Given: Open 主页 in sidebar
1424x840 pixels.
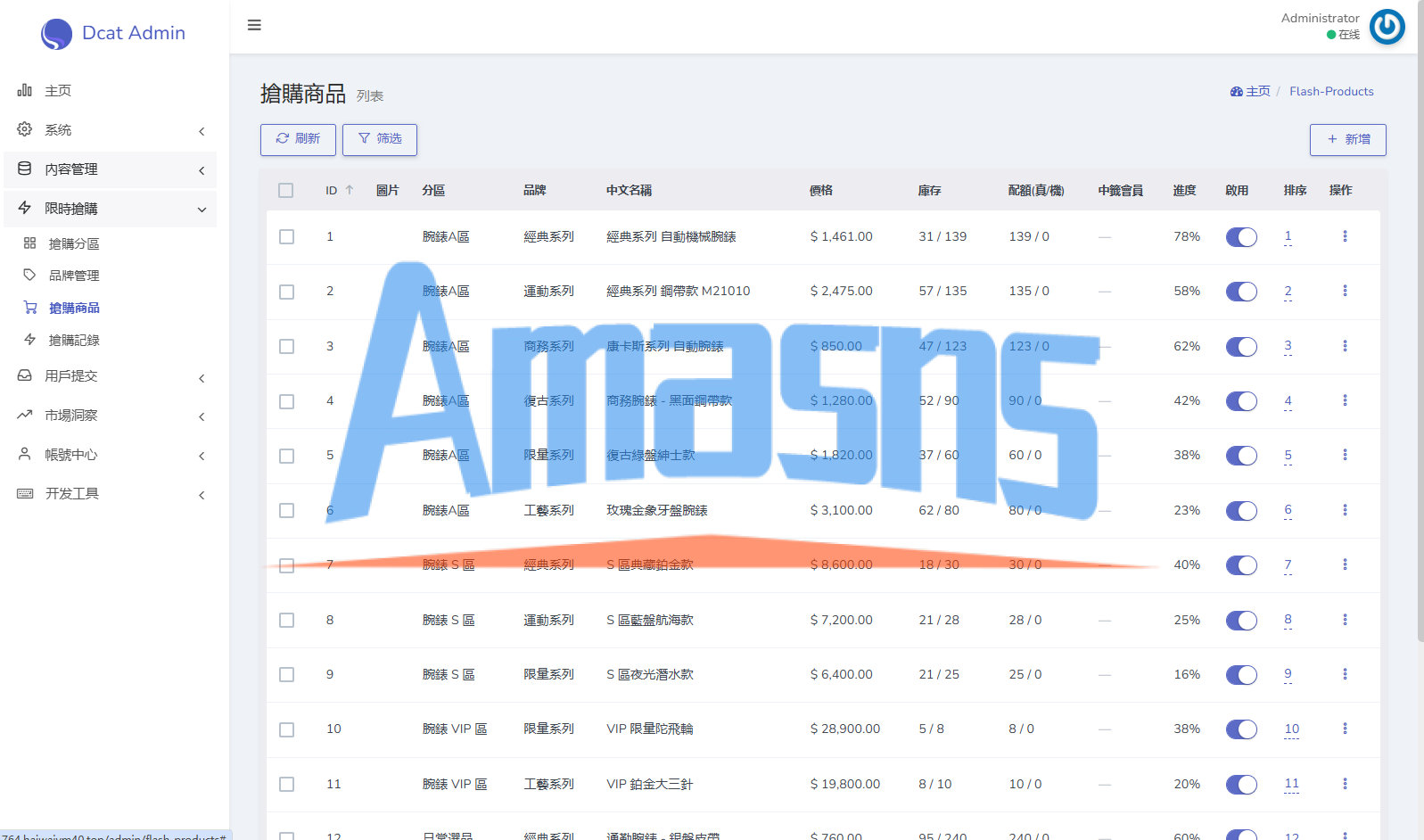Looking at the screenshot, I should (111, 90).
